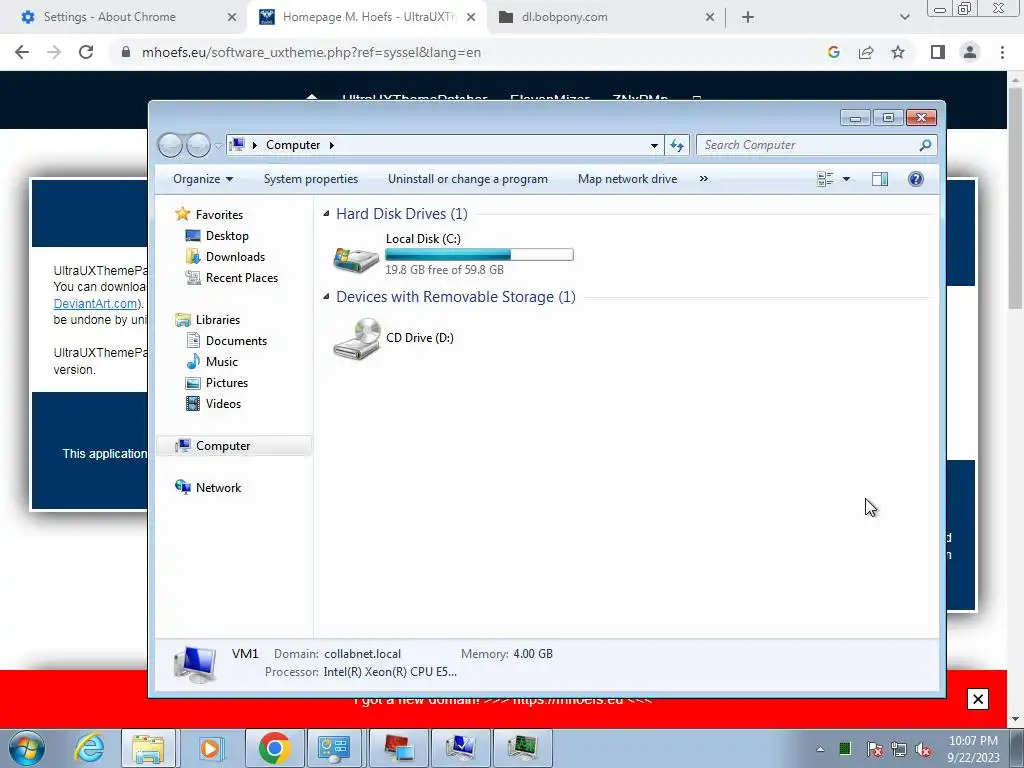The image size is (1024, 768).
Task: Toggle Chrome side panel icon
Action: (x=938, y=52)
